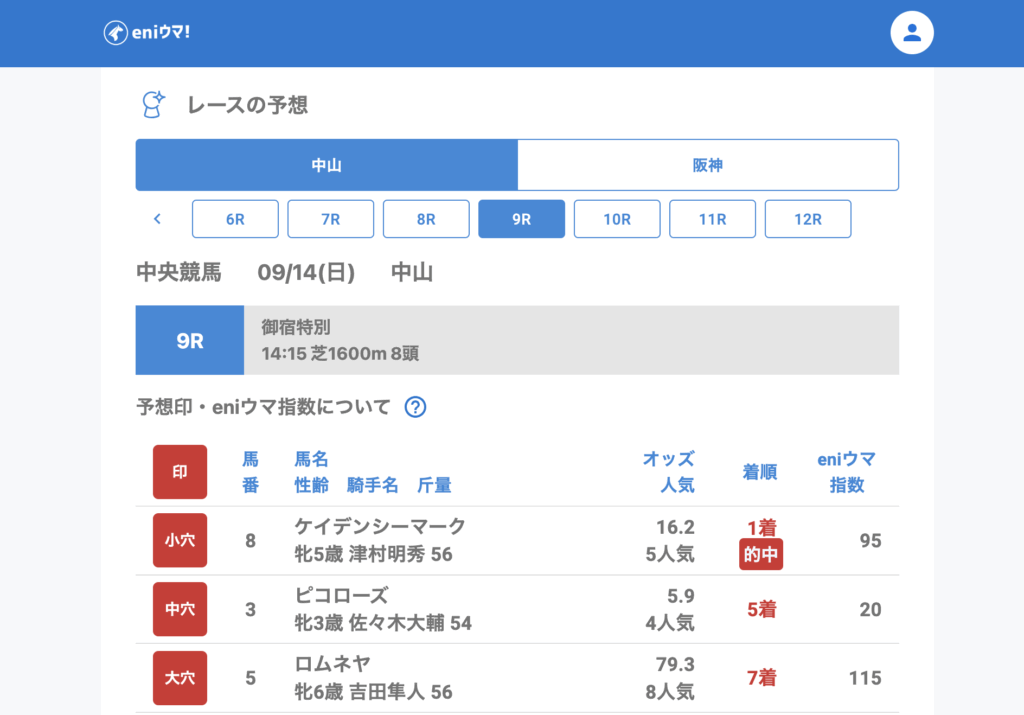Select the 中山 racecourse tab

pyautogui.click(x=326, y=165)
